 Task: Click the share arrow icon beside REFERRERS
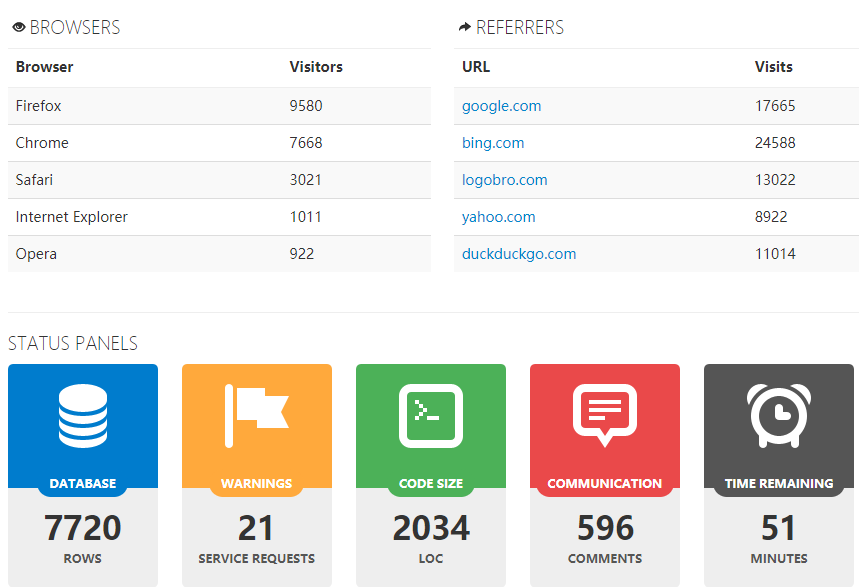click(x=465, y=27)
